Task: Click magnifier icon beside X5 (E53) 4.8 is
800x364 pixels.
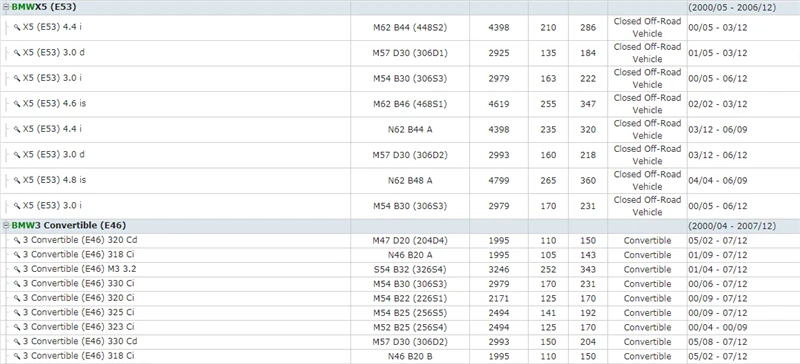Action: click(17, 181)
